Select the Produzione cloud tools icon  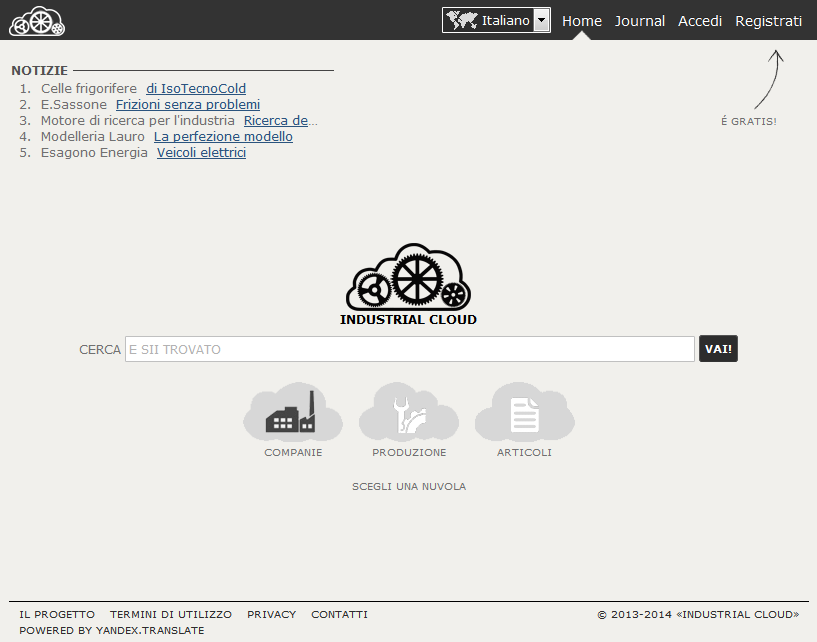tap(409, 412)
